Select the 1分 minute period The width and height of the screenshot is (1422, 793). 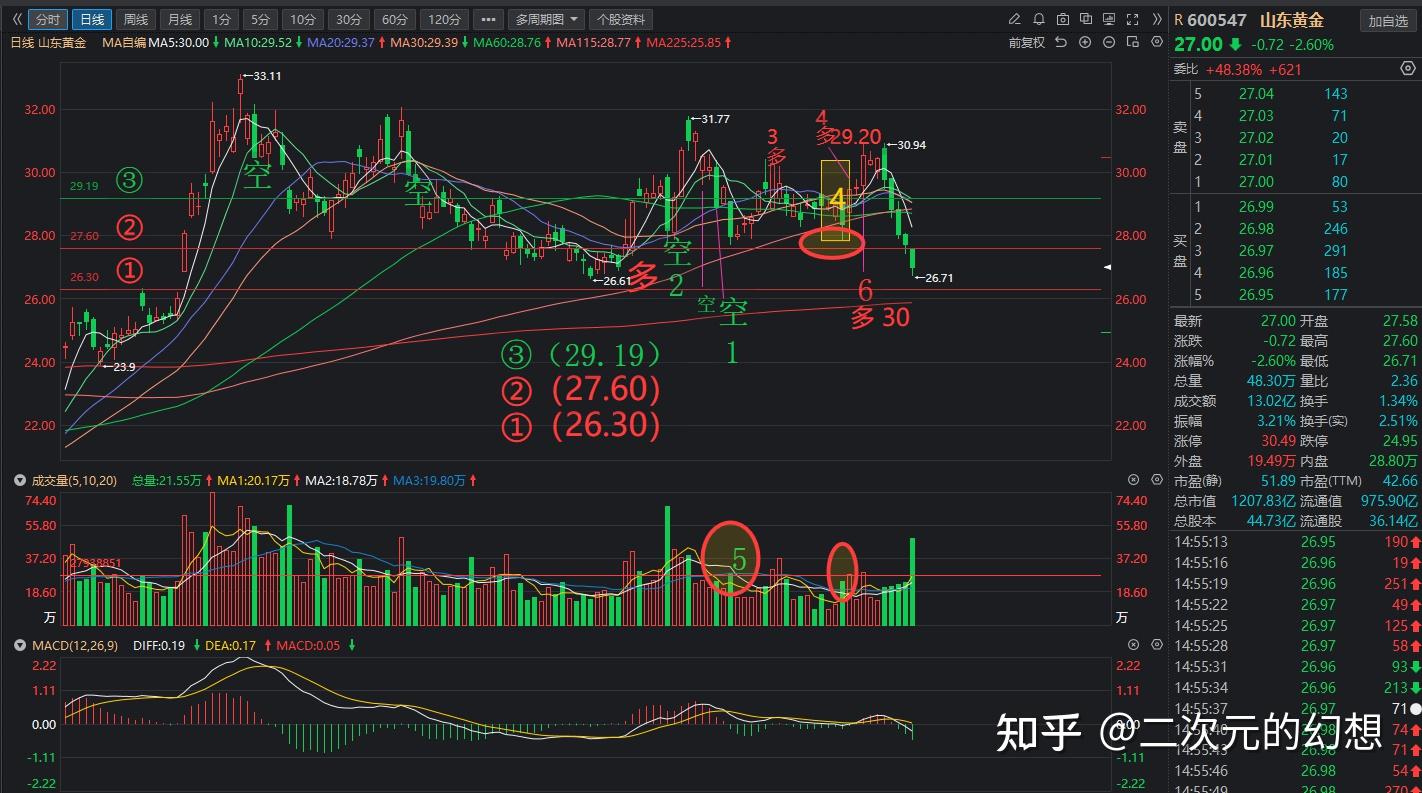tap(221, 19)
